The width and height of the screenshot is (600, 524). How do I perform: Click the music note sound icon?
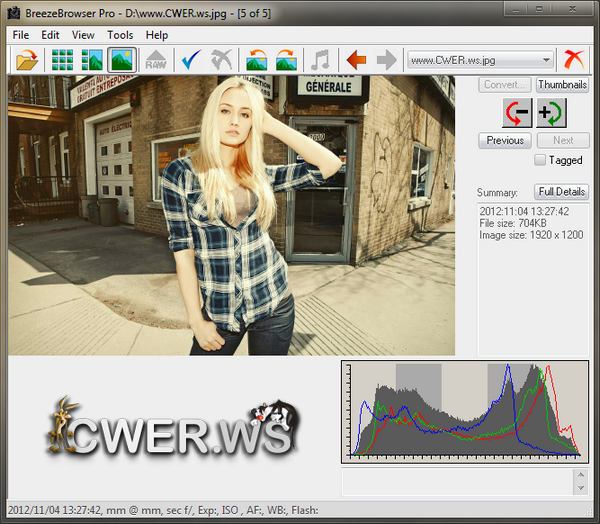point(320,60)
